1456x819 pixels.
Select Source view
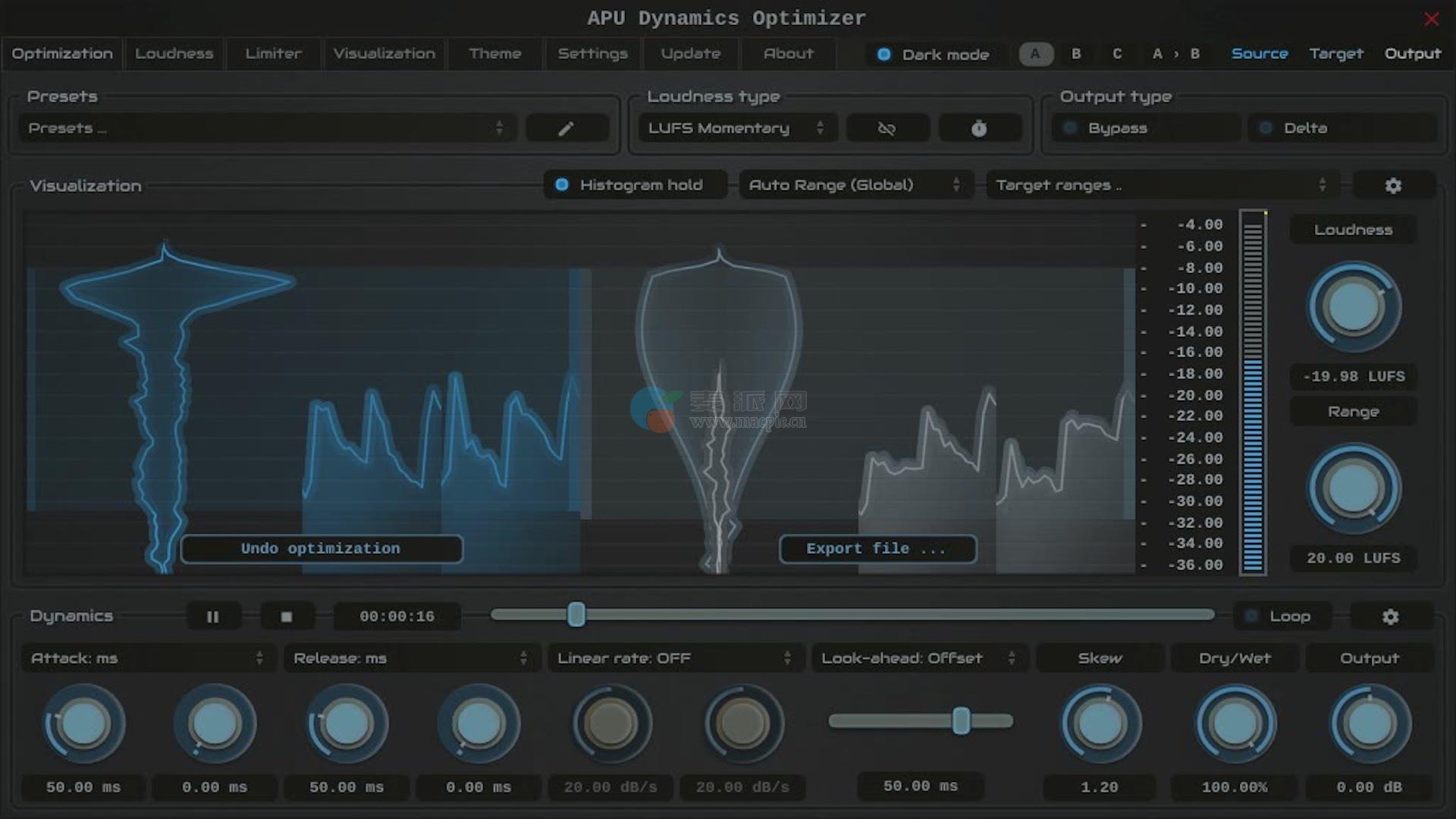point(1260,54)
